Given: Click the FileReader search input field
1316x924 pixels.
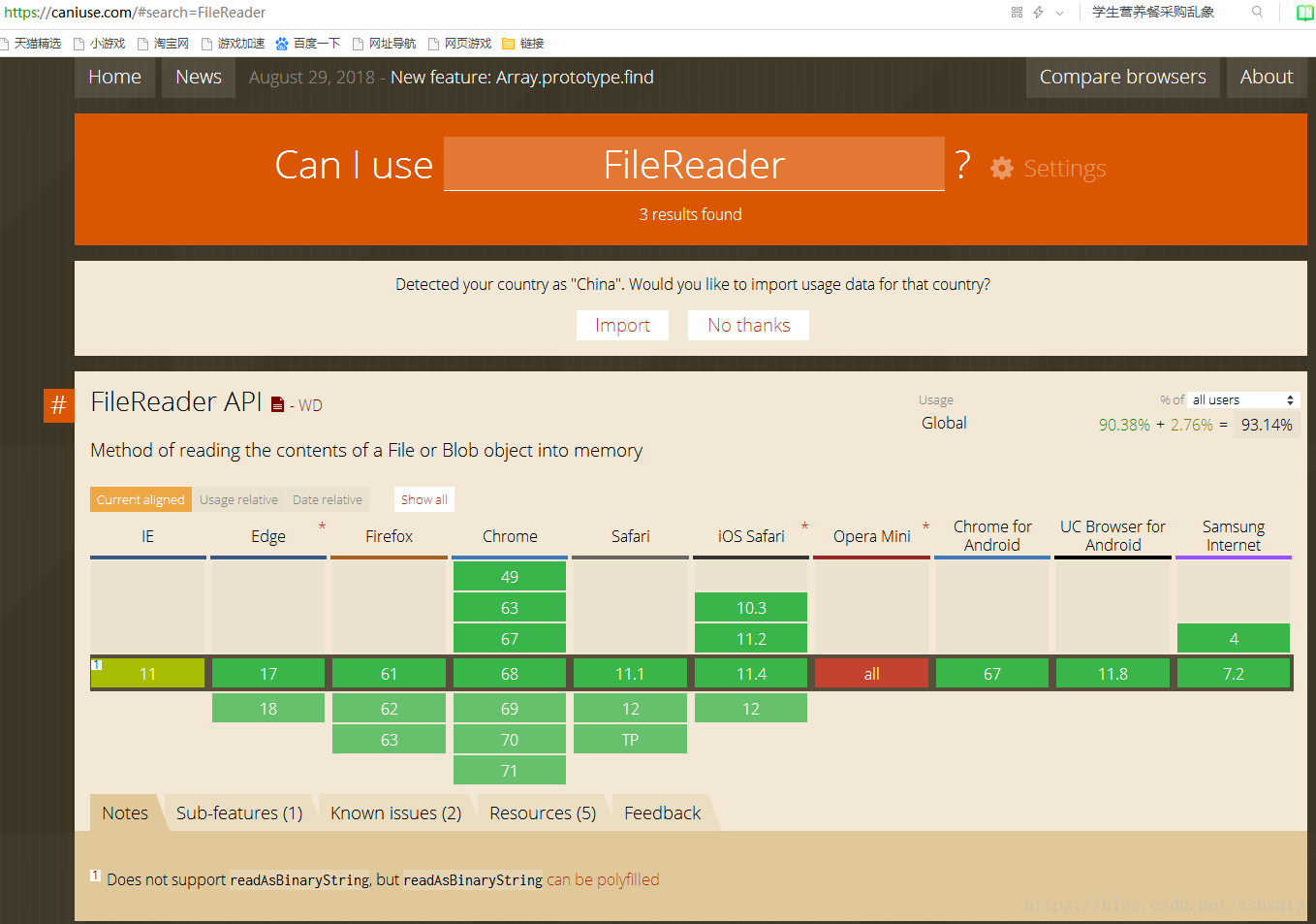Looking at the screenshot, I should point(694,164).
